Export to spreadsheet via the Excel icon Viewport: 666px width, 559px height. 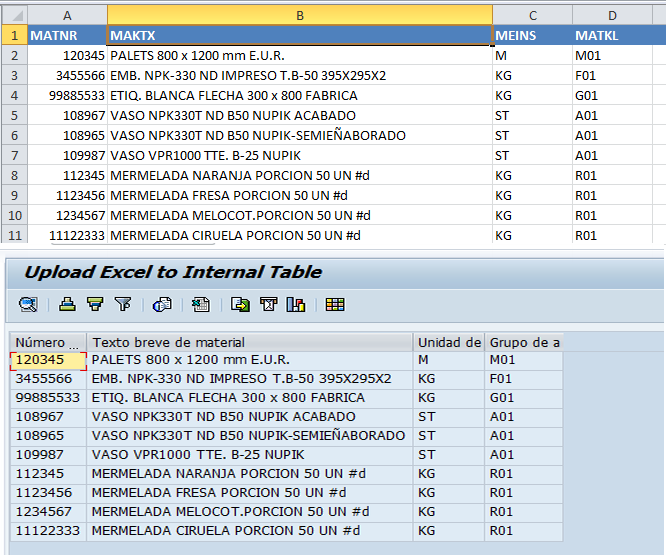coord(201,305)
